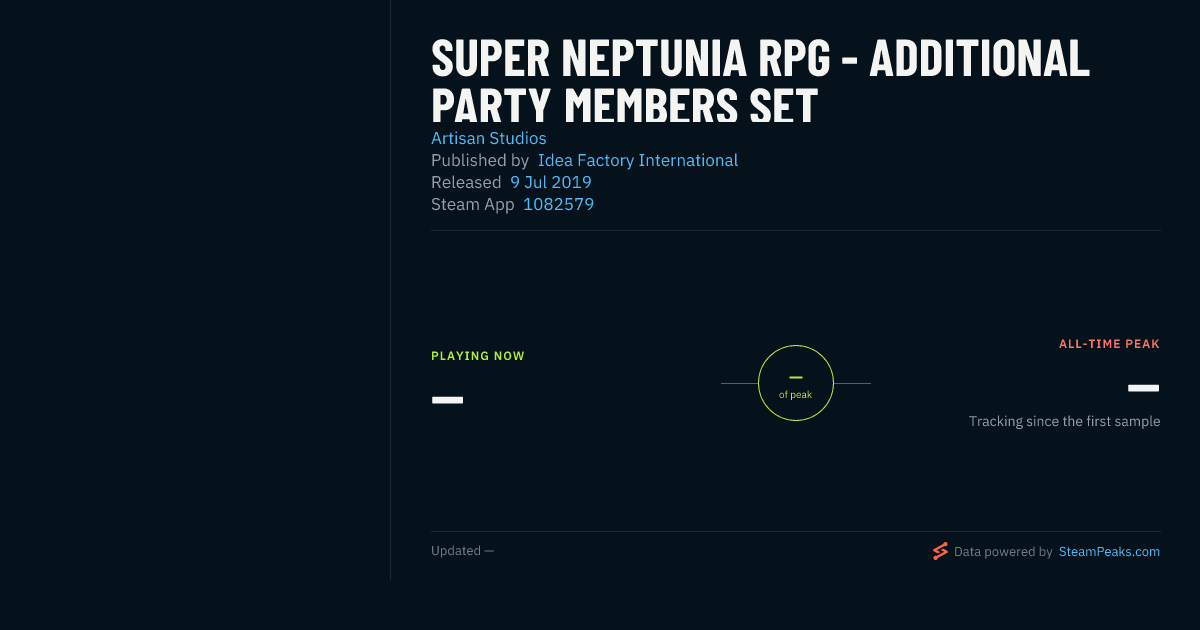Image resolution: width=1200 pixels, height=630 pixels.
Task: Click the playing now dash value
Action: pos(447,400)
